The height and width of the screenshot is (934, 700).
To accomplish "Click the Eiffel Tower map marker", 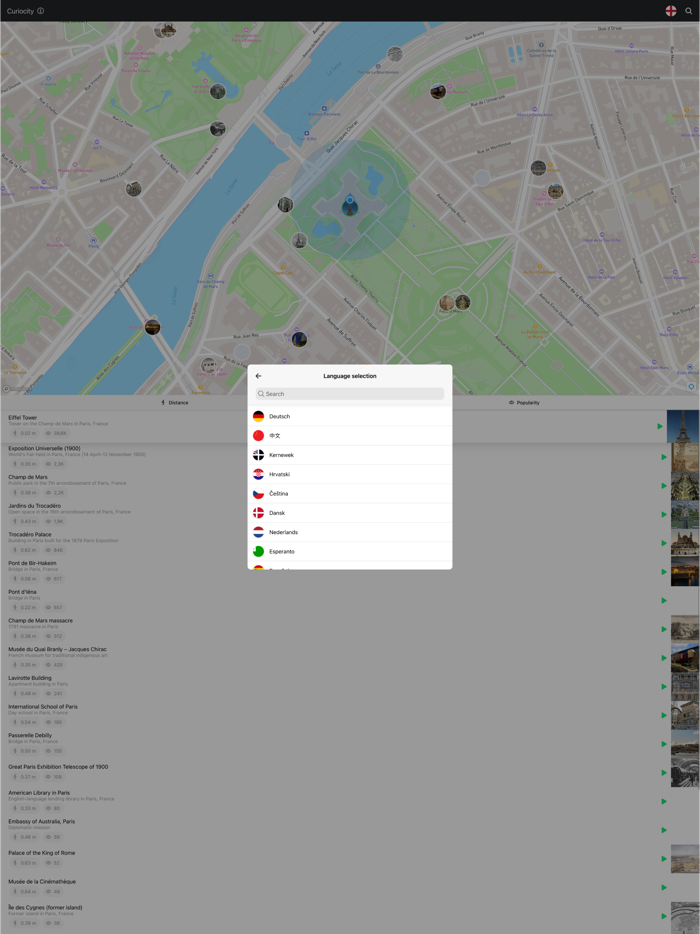I will (x=350, y=207).
